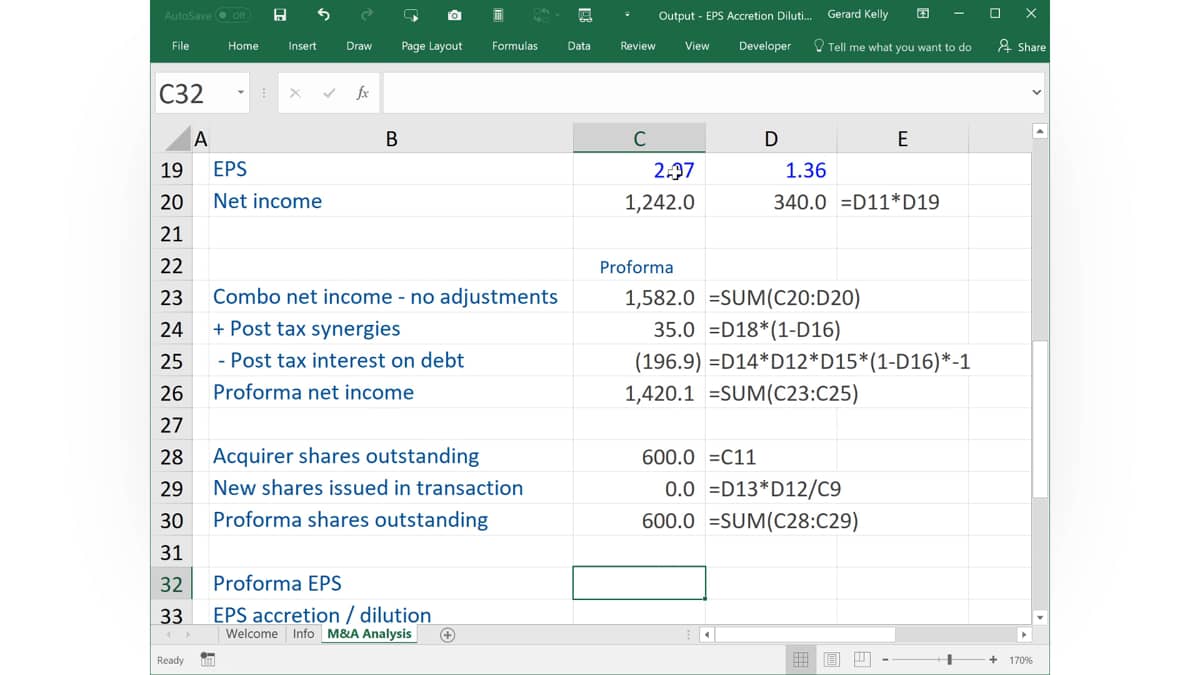Click the Select All corner triangle
Screen dimensions: 1200x675
tap(177, 139)
